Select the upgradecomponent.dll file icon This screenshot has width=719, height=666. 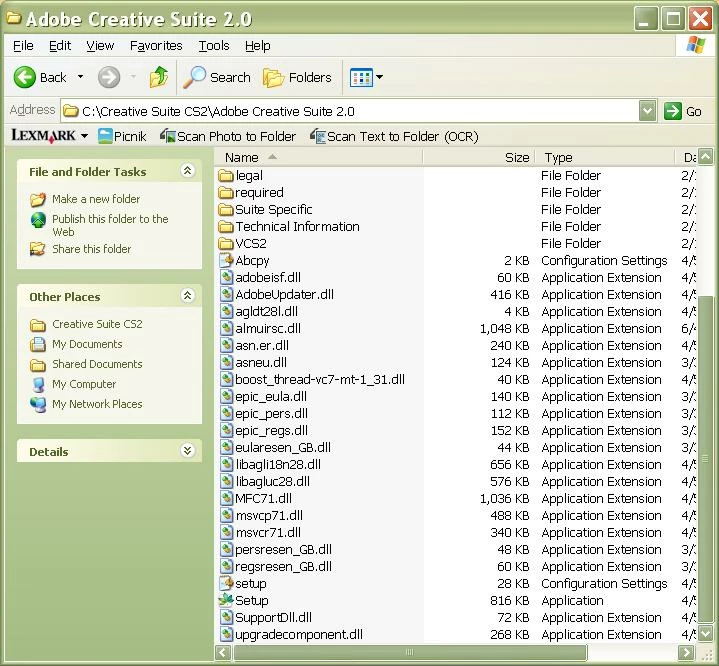226,634
